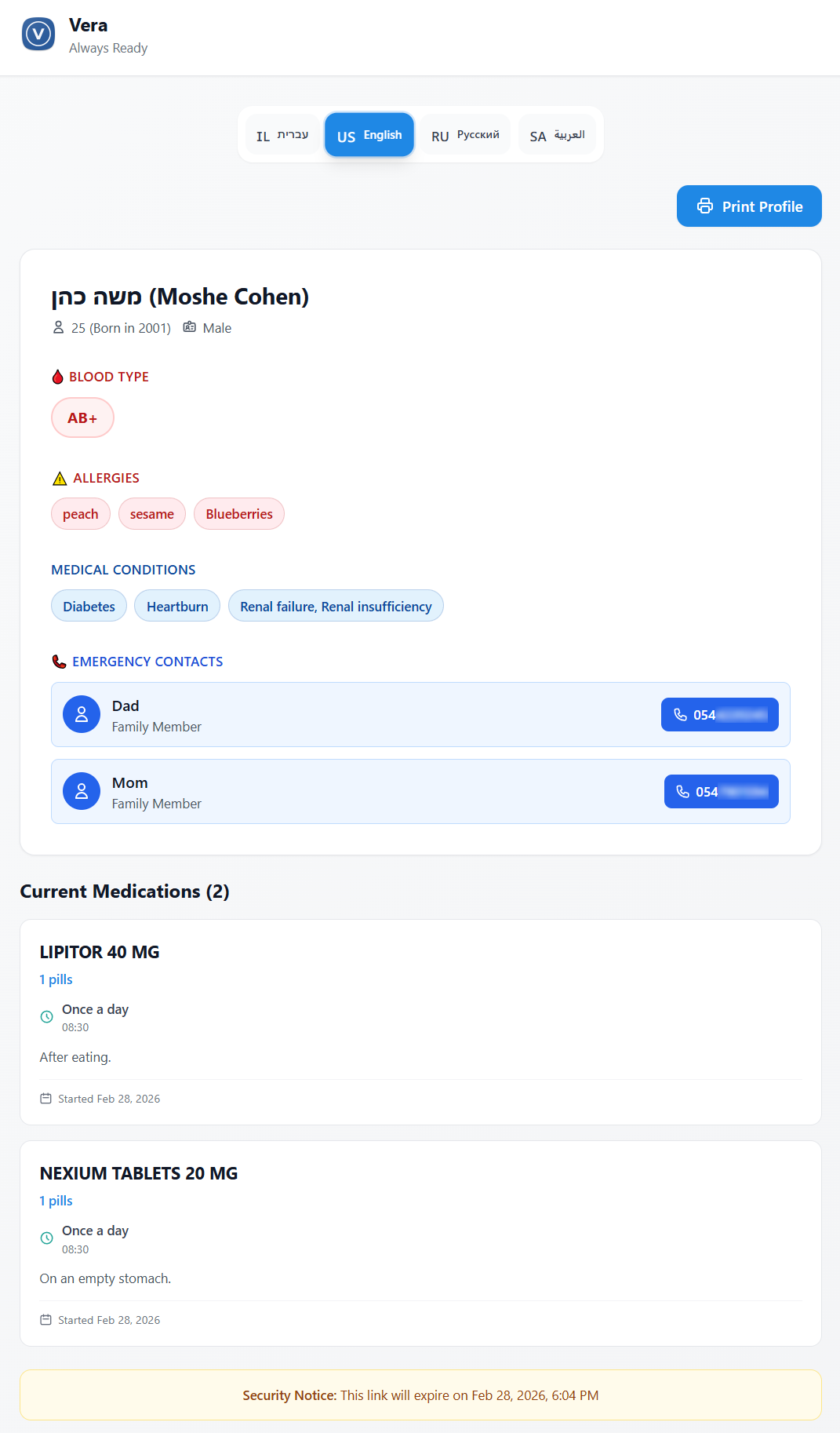Viewport: 840px width, 1433px height.
Task: Click the red emergency contacts phone icon
Action: click(x=59, y=662)
